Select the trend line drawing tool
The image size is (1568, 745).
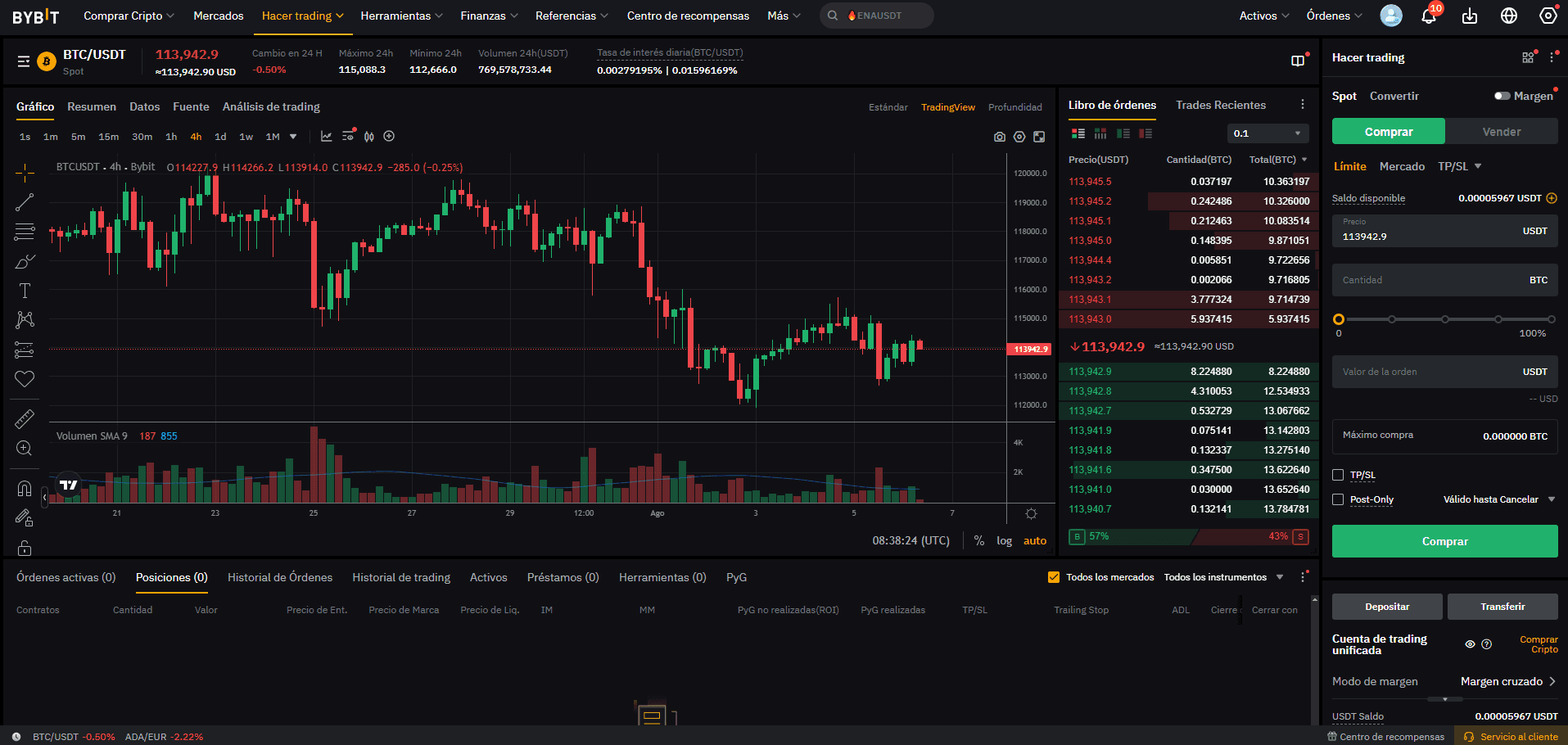pos(25,202)
